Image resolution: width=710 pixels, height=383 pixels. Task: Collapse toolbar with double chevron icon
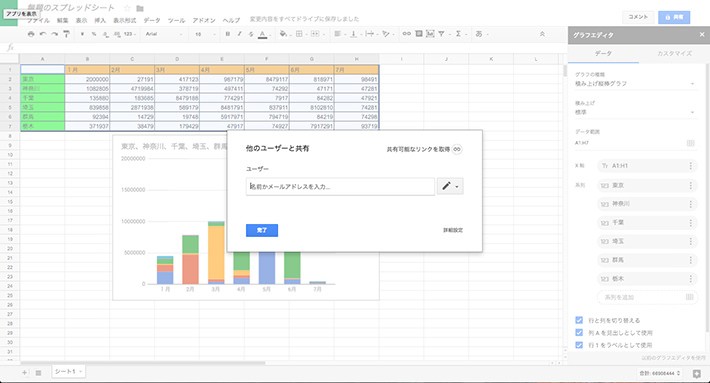(542, 34)
